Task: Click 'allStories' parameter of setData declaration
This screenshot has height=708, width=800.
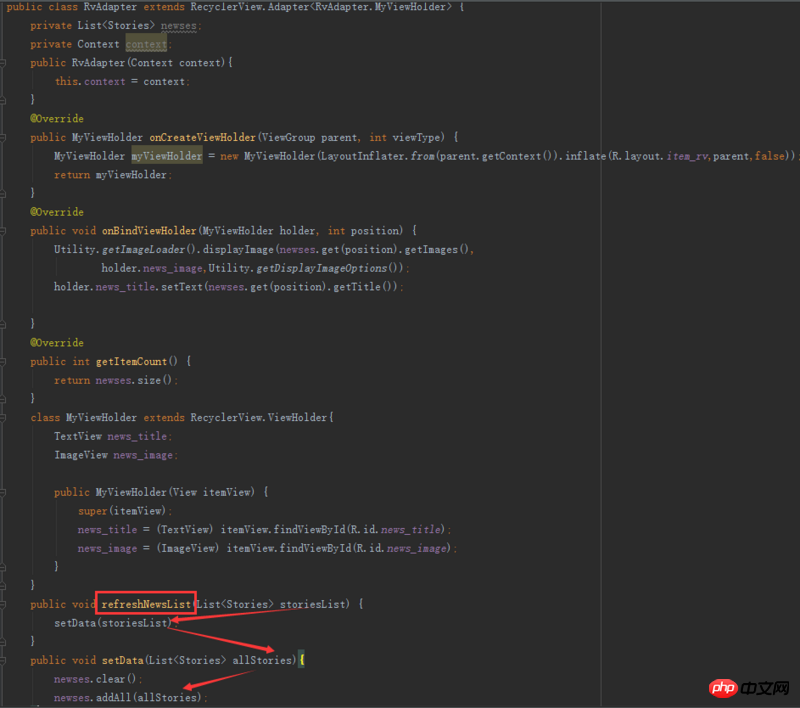Action: pos(262,661)
